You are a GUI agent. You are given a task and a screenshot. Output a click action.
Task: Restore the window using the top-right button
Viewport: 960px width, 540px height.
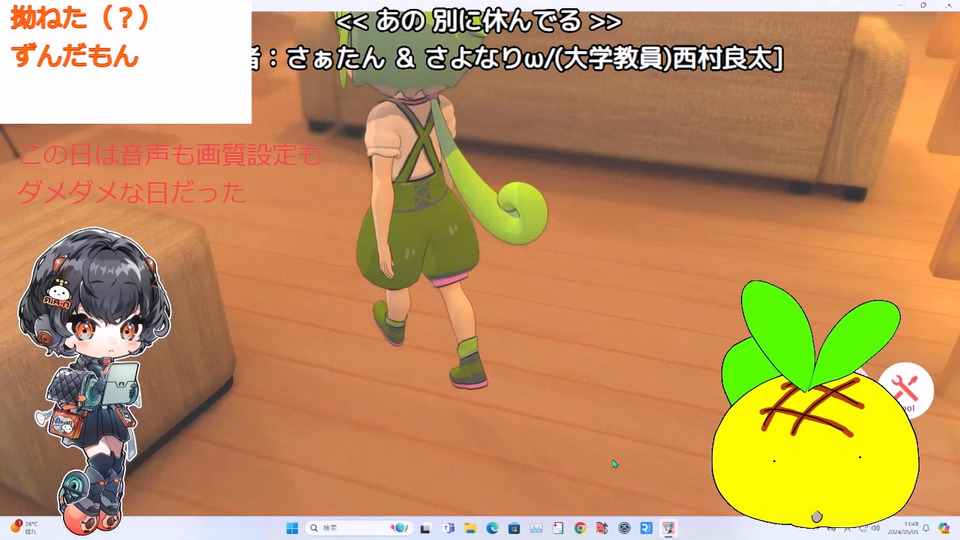923,5
